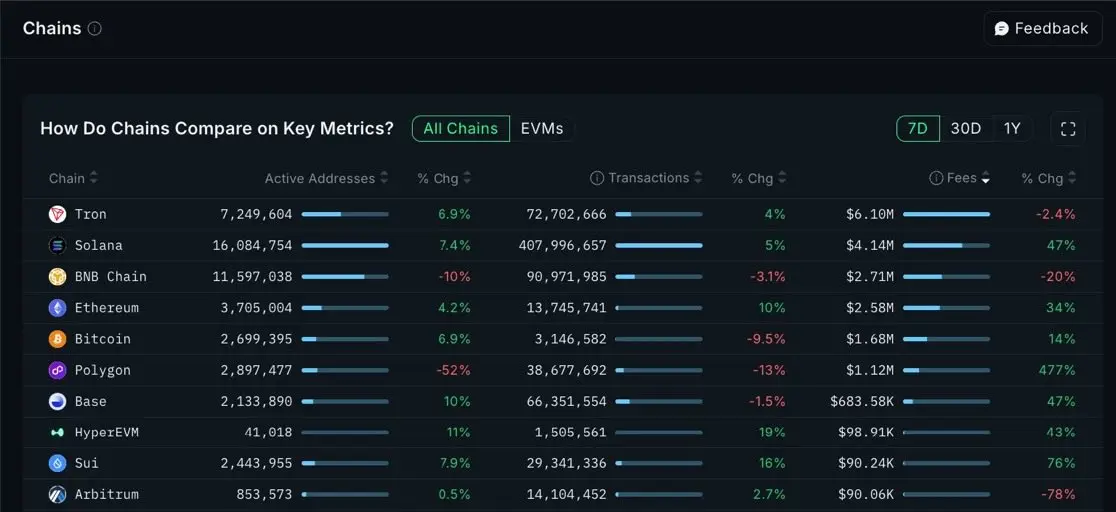1116x512 pixels.
Task: Sort by Transactions % Chg column
Action: [x=759, y=178]
